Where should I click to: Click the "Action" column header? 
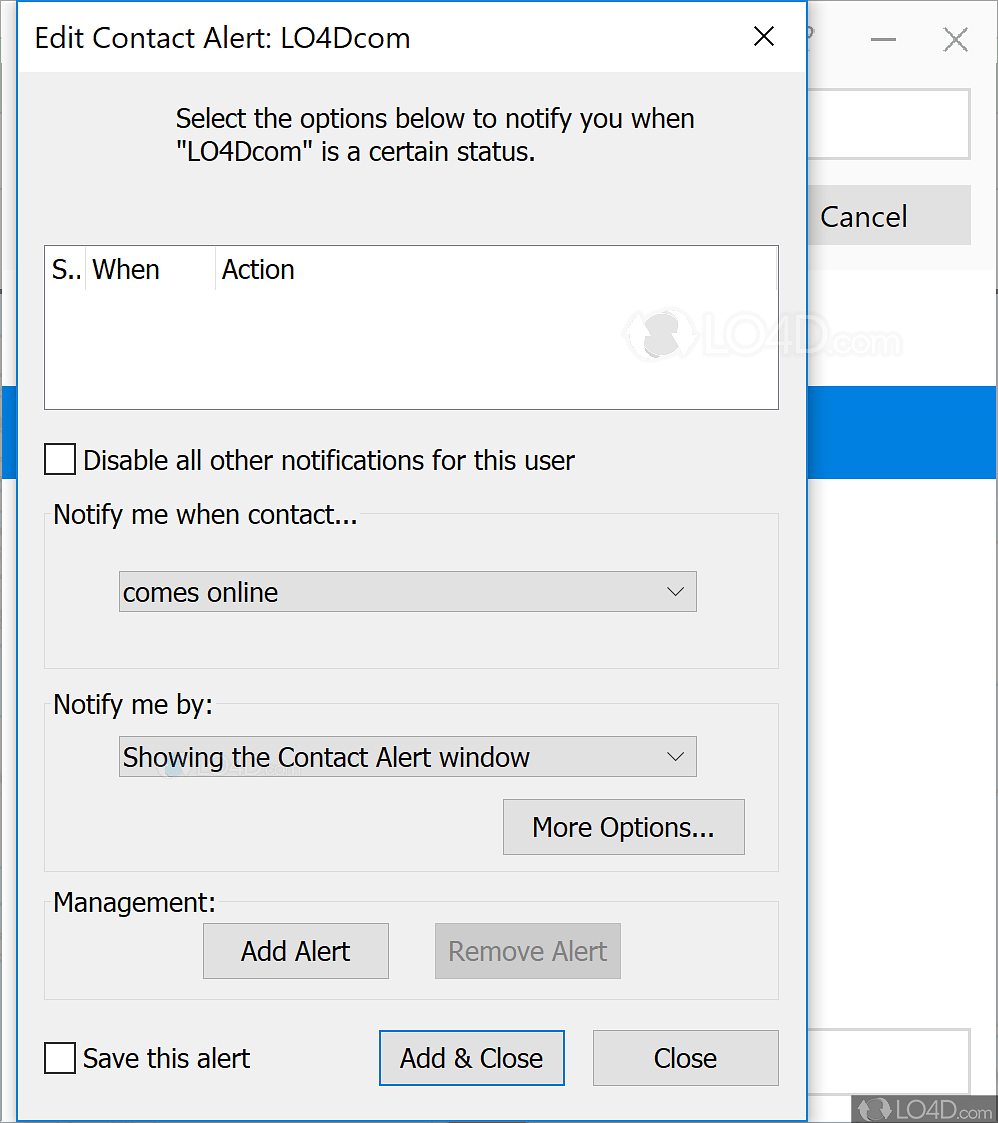[x=258, y=269]
